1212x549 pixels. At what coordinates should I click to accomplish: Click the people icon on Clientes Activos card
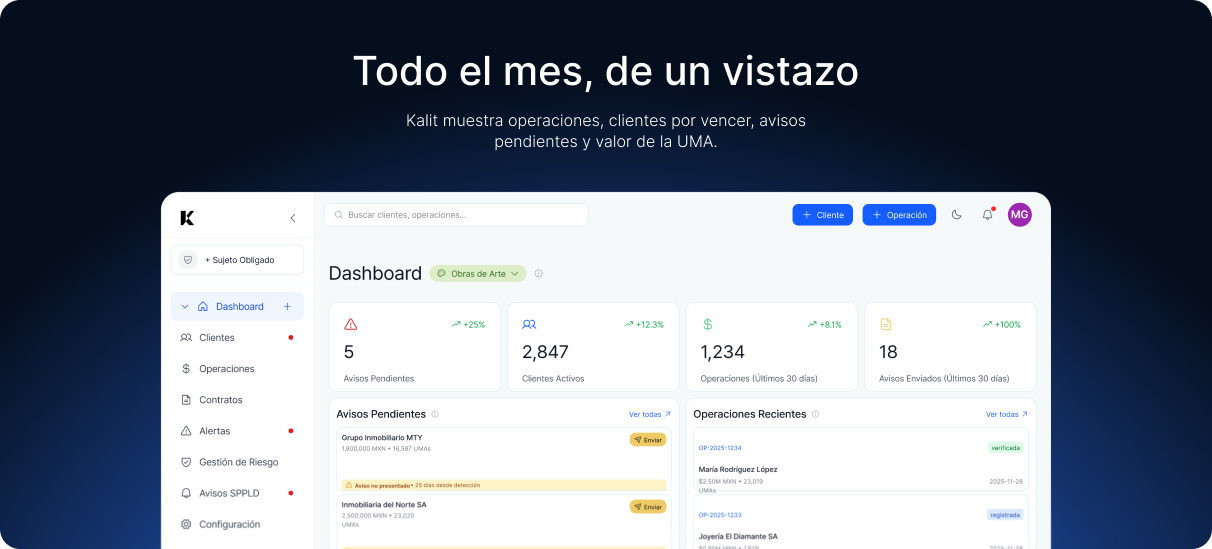529,324
